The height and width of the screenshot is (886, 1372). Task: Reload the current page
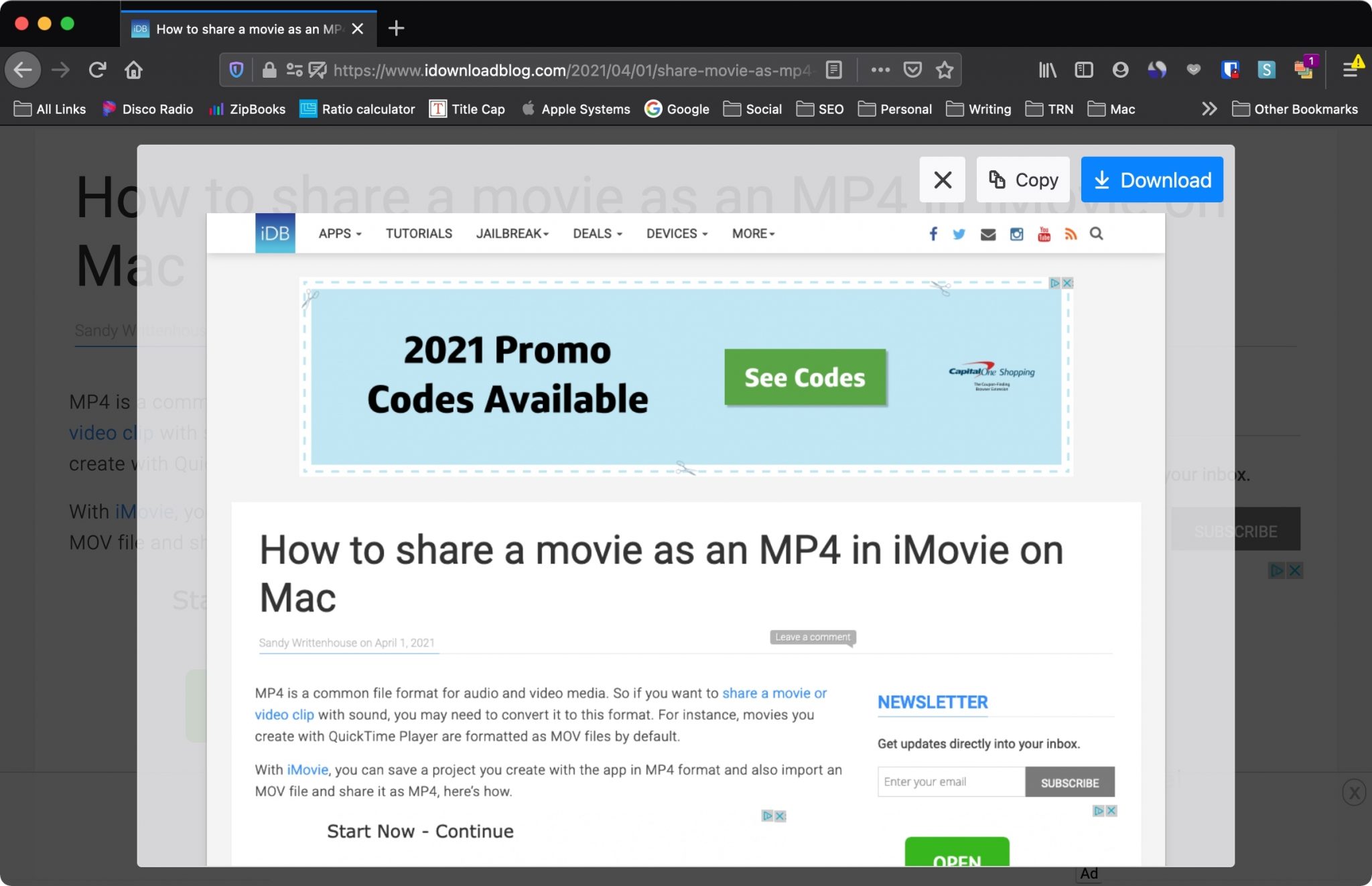coord(97,70)
